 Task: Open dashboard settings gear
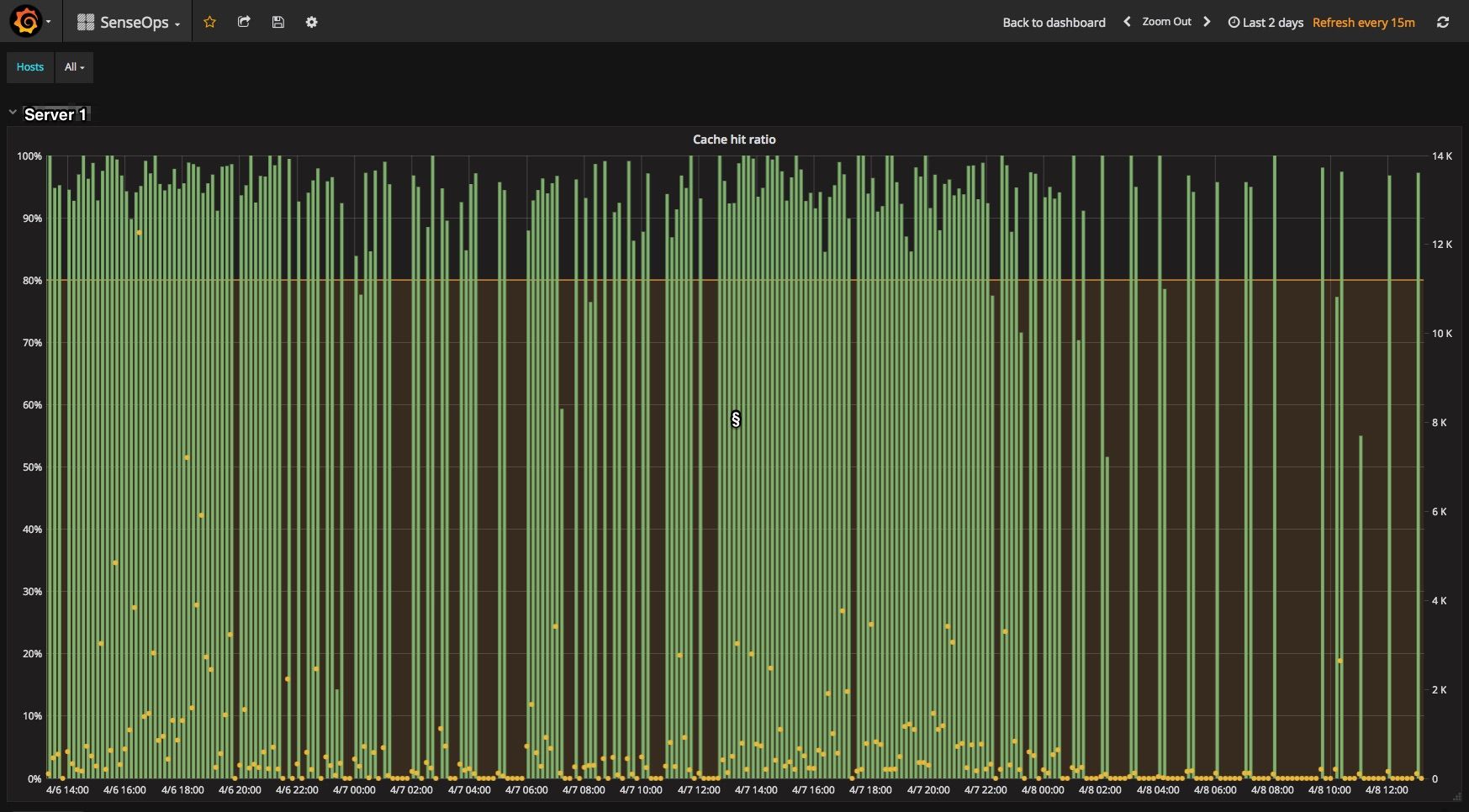311,22
